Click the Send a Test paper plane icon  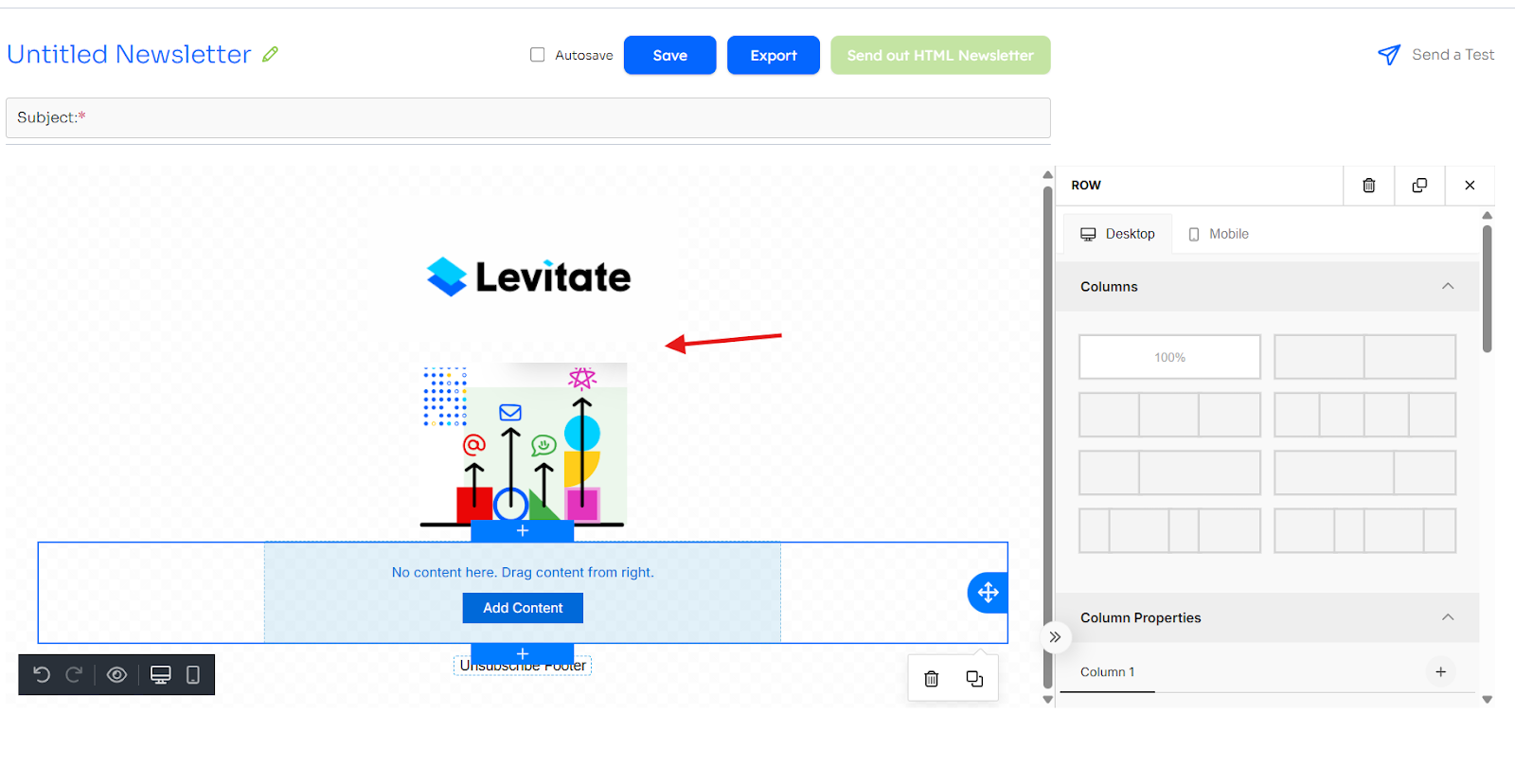1388,55
